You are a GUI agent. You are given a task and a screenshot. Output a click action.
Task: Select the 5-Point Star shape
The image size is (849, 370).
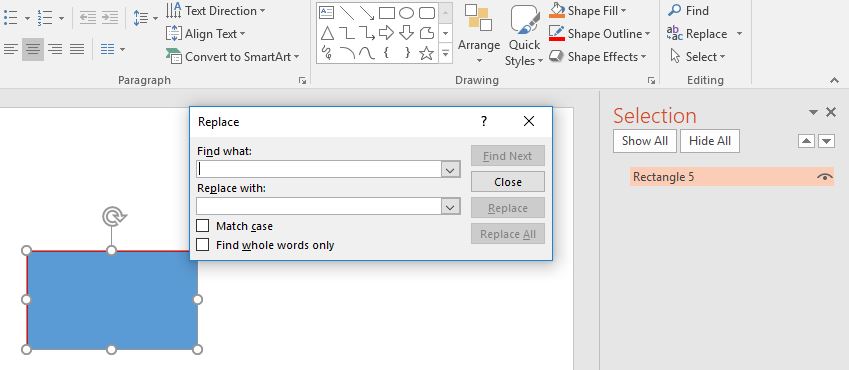pos(427,53)
